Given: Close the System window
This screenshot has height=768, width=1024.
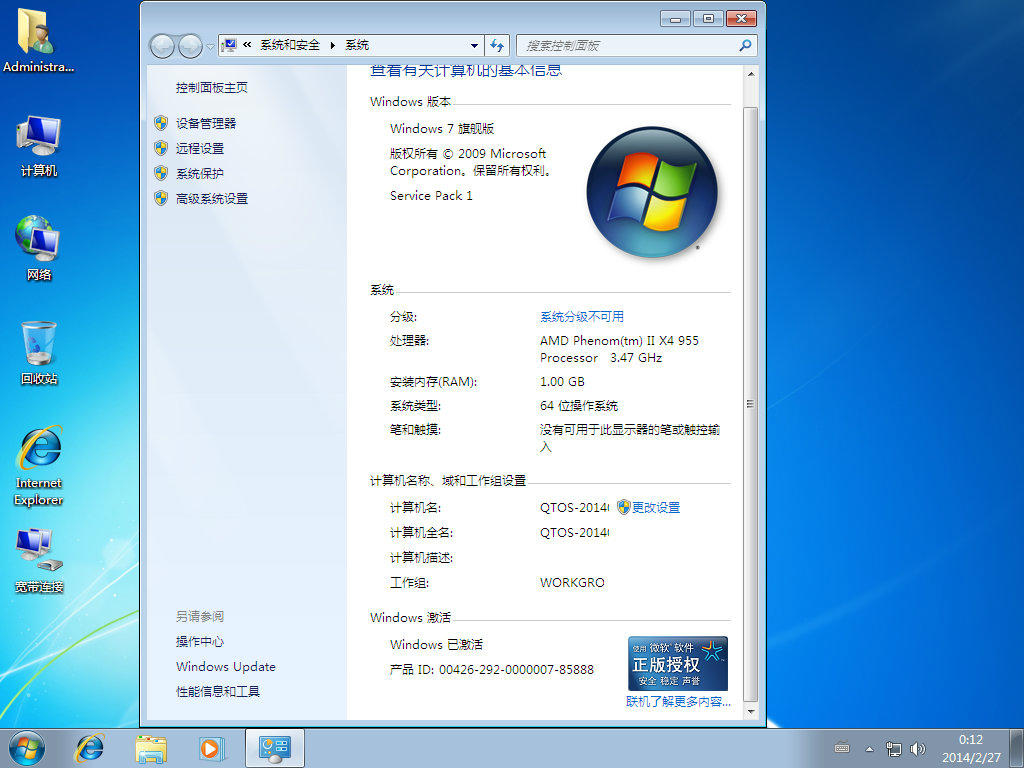Looking at the screenshot, I should (741, 18).
